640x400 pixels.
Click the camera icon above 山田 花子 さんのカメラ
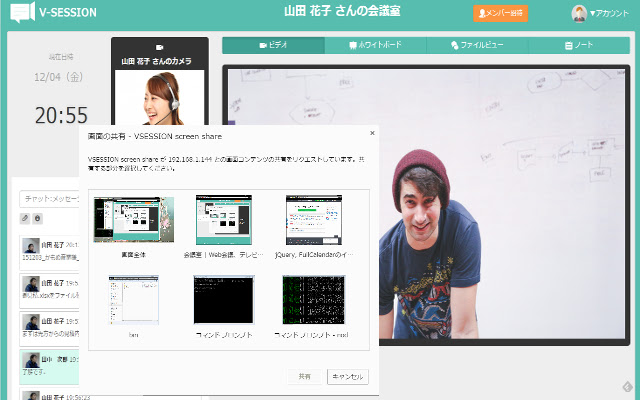click(x=160, y=47)
